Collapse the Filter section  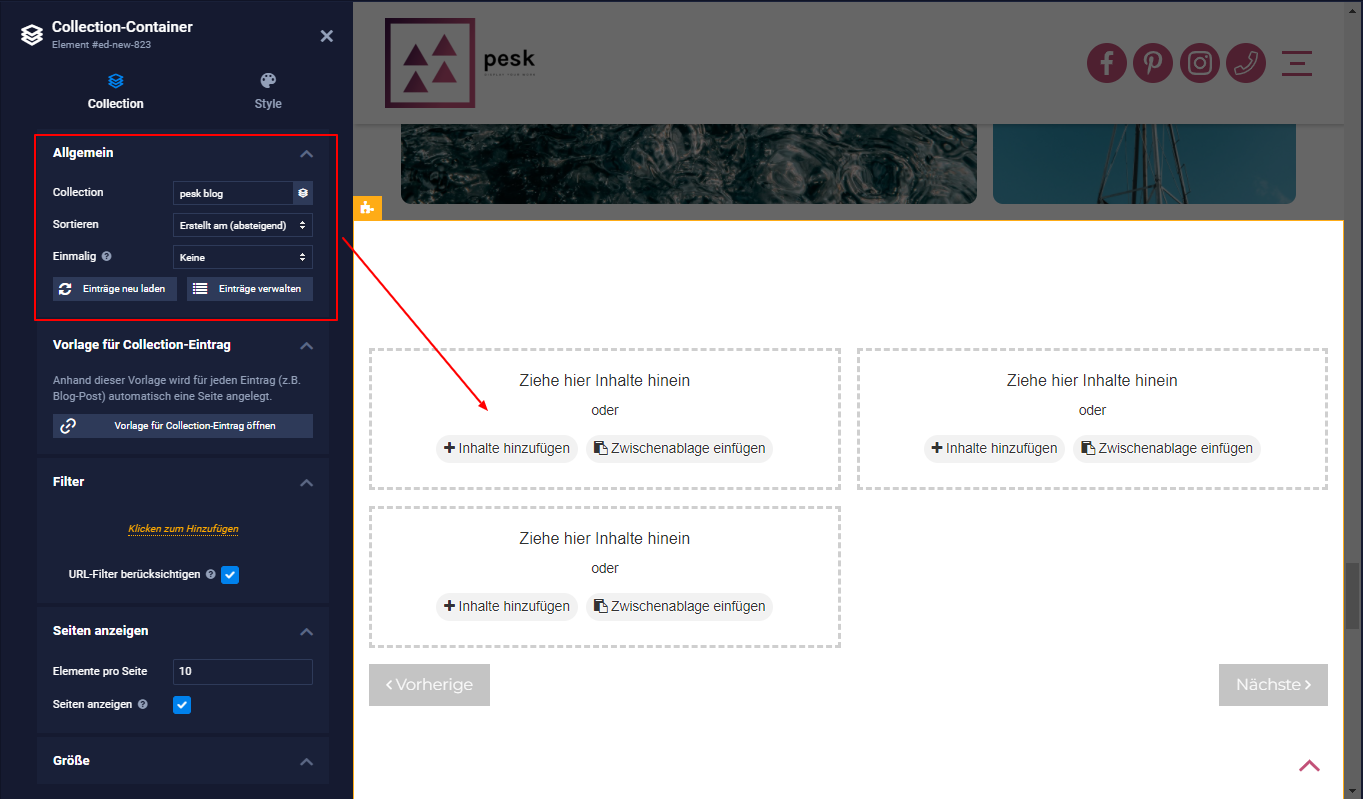[307, 483]
